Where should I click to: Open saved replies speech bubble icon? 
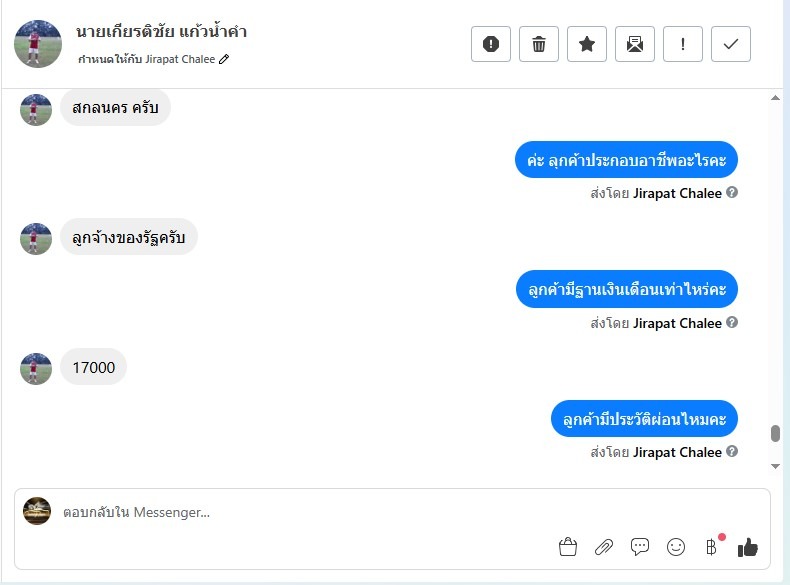(x=640, y=547)
